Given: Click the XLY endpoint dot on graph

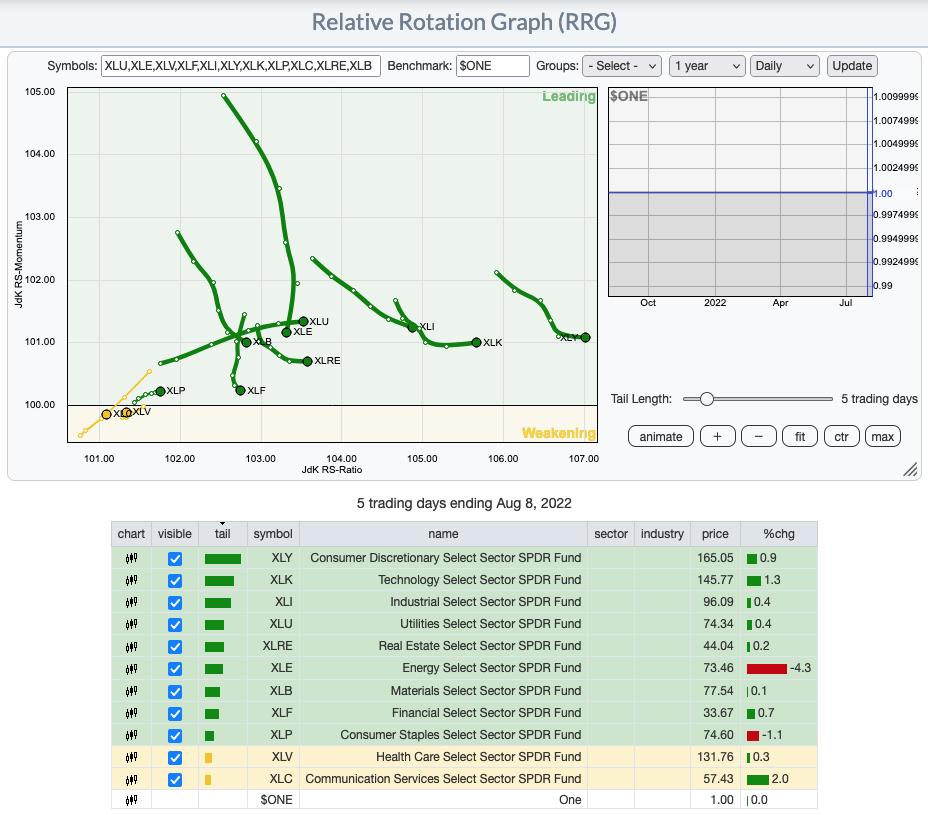Looking at the screenshot, I should click(585, 337).
